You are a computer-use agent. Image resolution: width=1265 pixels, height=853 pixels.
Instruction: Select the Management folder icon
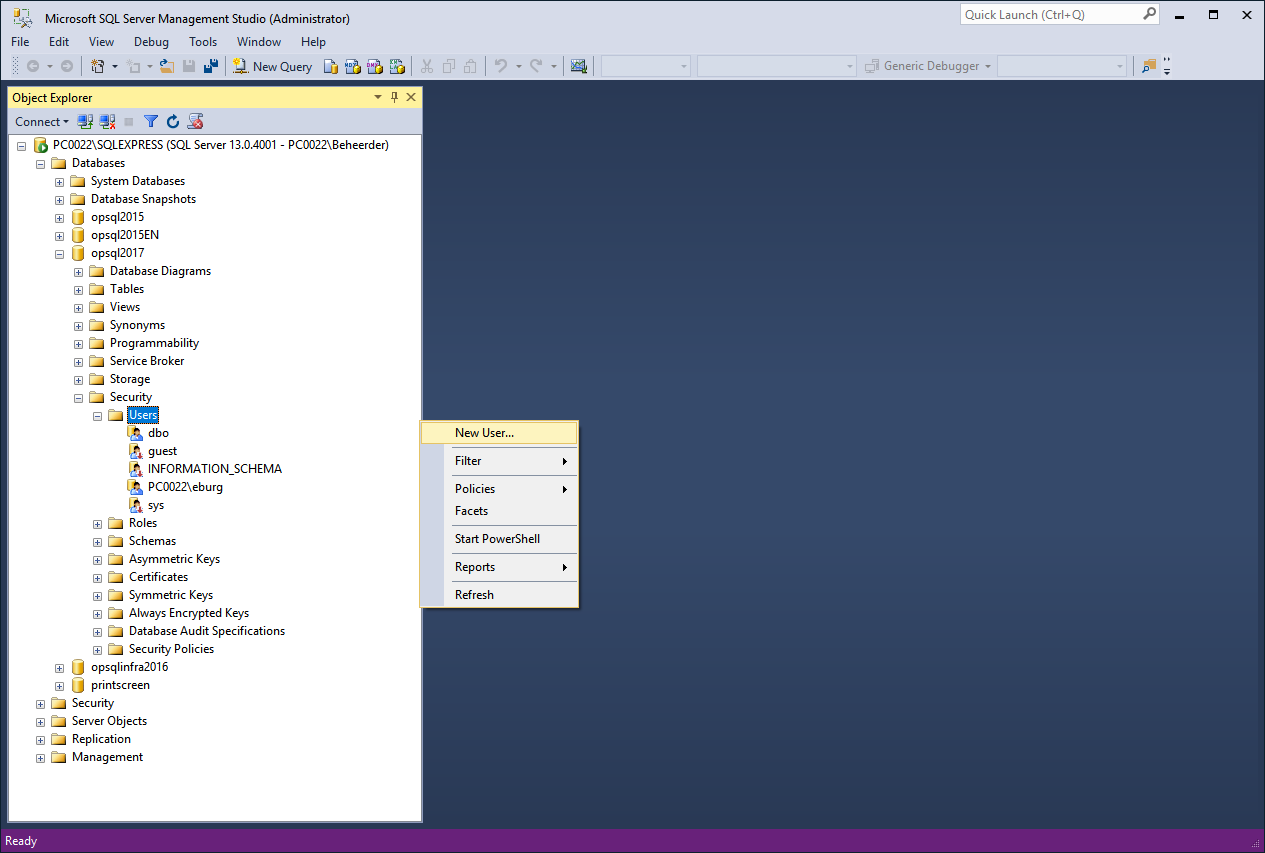[59, 757]
